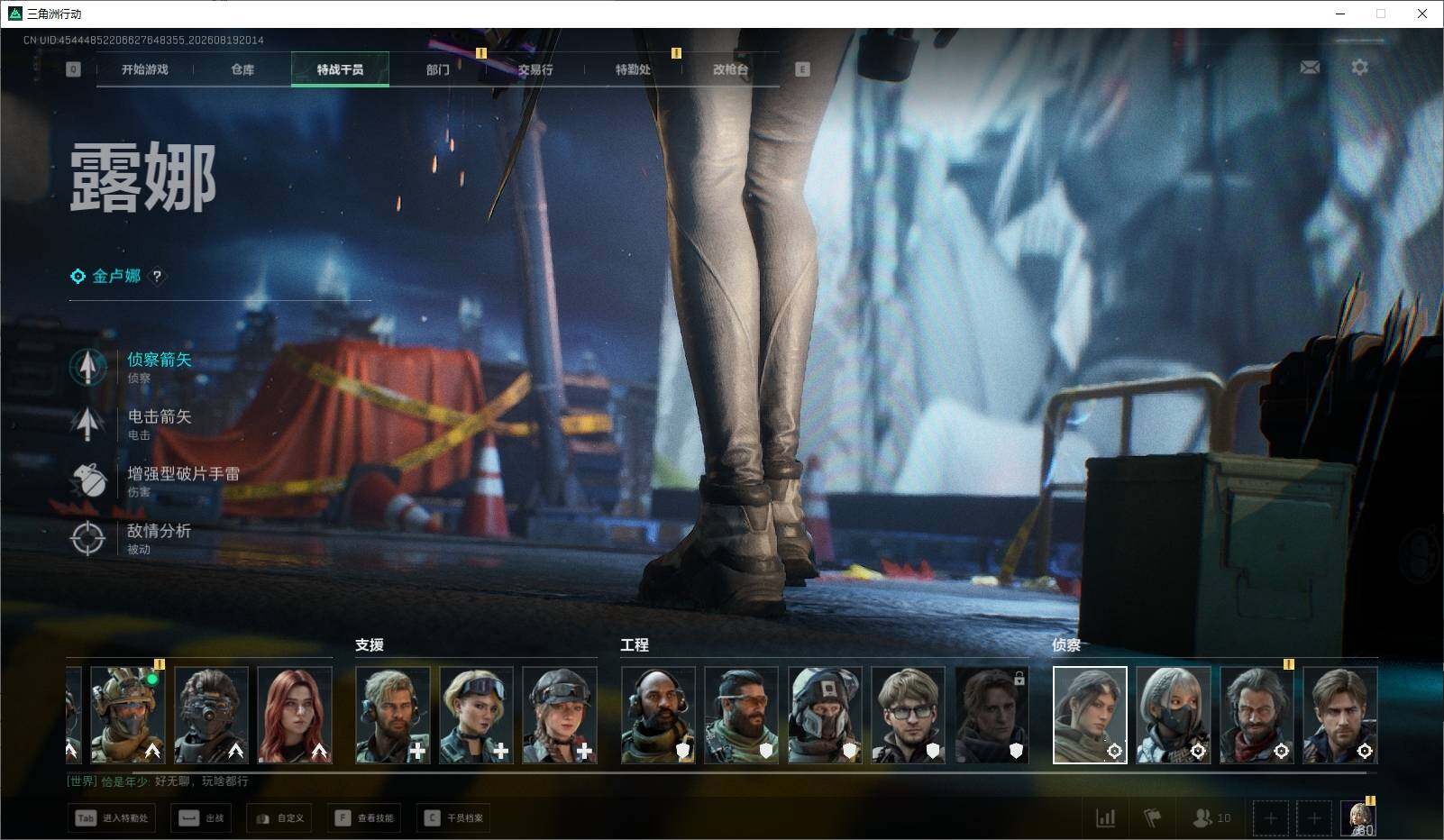Select the night-vision goggles assault operator
Viewport: 1444px width, 840px height.
[211, 715]
